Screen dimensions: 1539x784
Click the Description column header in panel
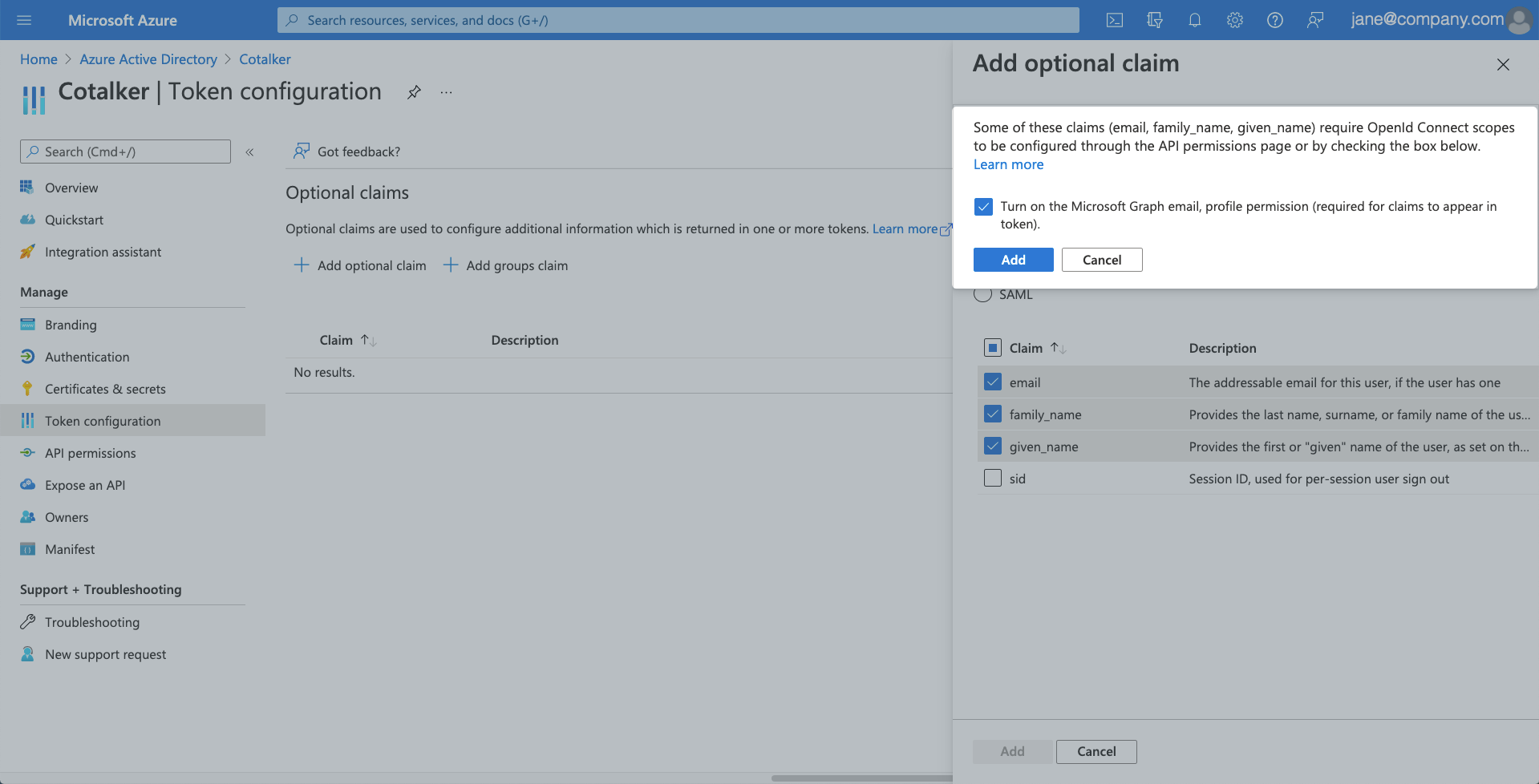(x=1222, y=348)
